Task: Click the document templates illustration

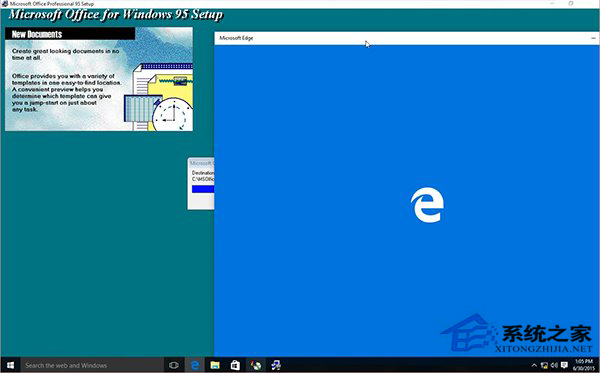Action: coord(158,97)
